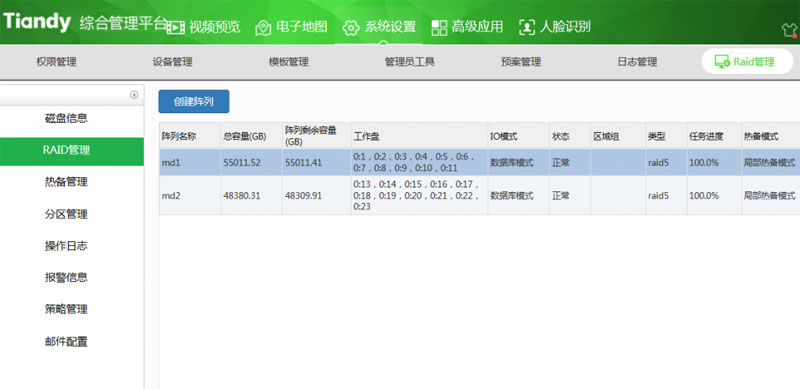Screen dimensions: 800x389
Task: Click the shirt skin icon at top right
Action: (790, 30)
